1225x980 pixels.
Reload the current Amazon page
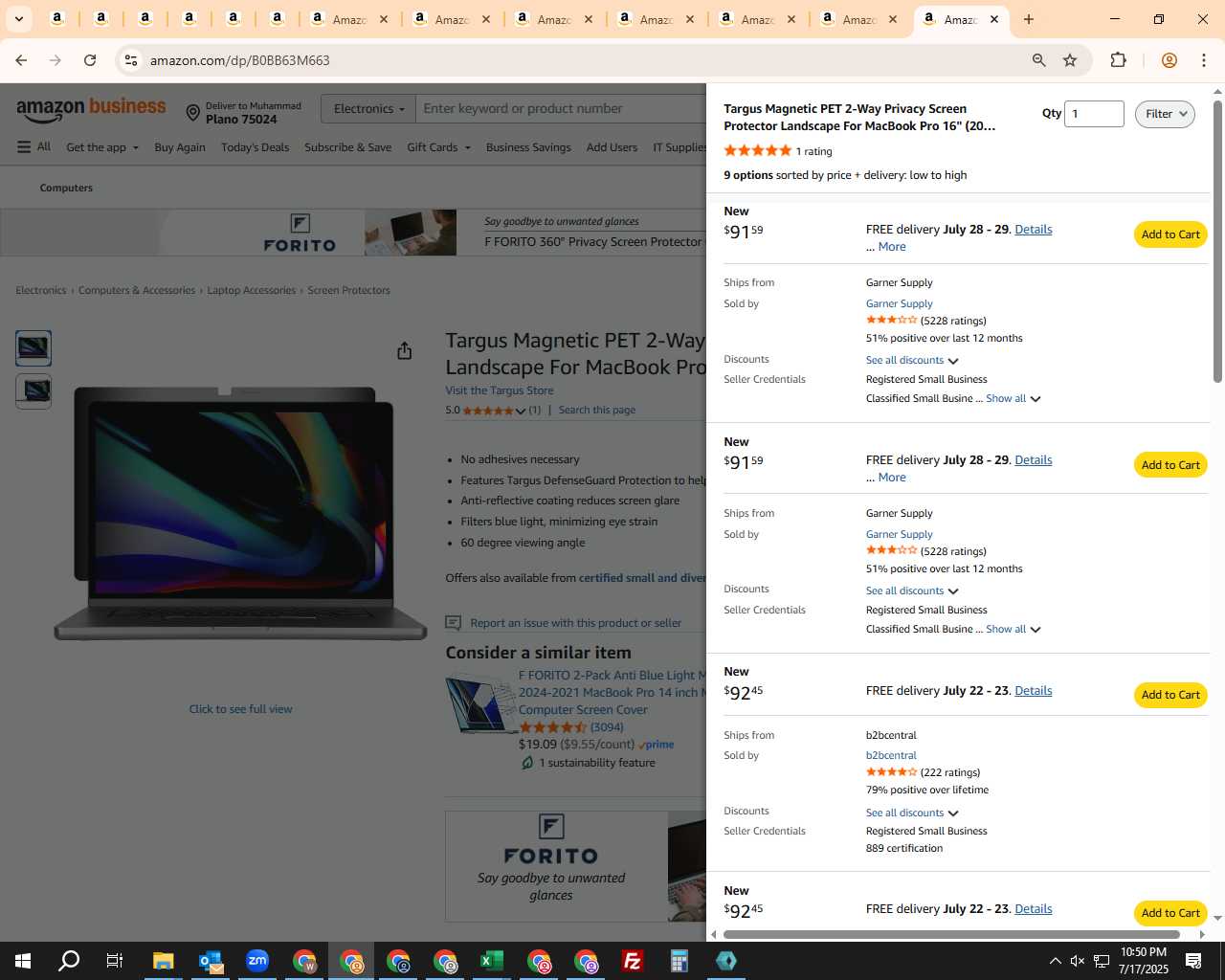[90, 60]
